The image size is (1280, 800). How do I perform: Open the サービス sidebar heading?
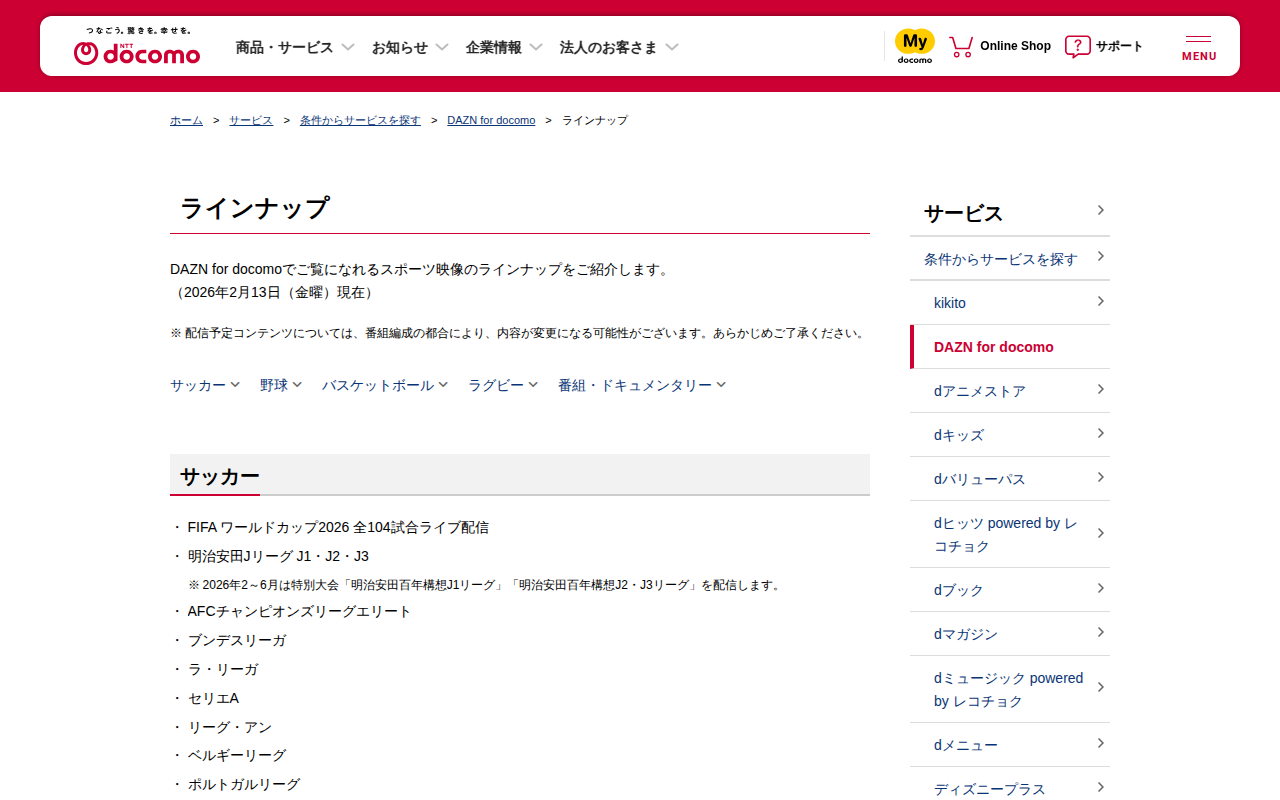(1010, 213)
